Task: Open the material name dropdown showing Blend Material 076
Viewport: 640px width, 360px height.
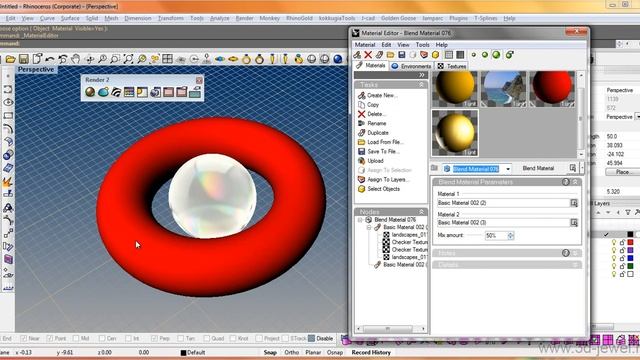Action: [508, 169]
